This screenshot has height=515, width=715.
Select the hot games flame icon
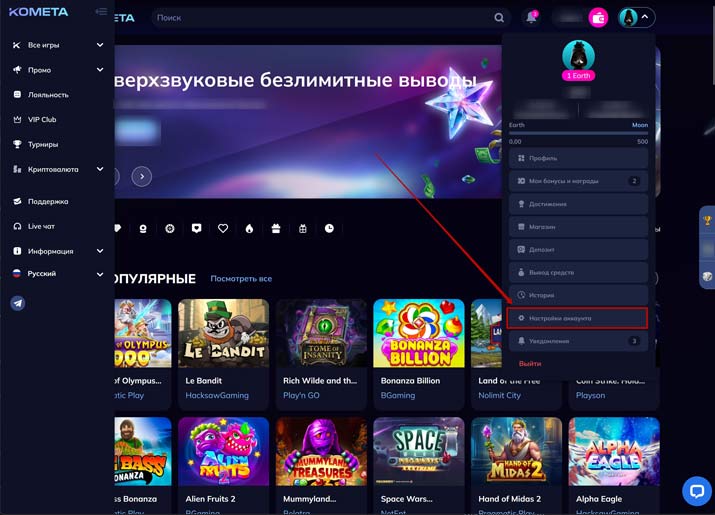pyautogui.click(x=249, y=229)
